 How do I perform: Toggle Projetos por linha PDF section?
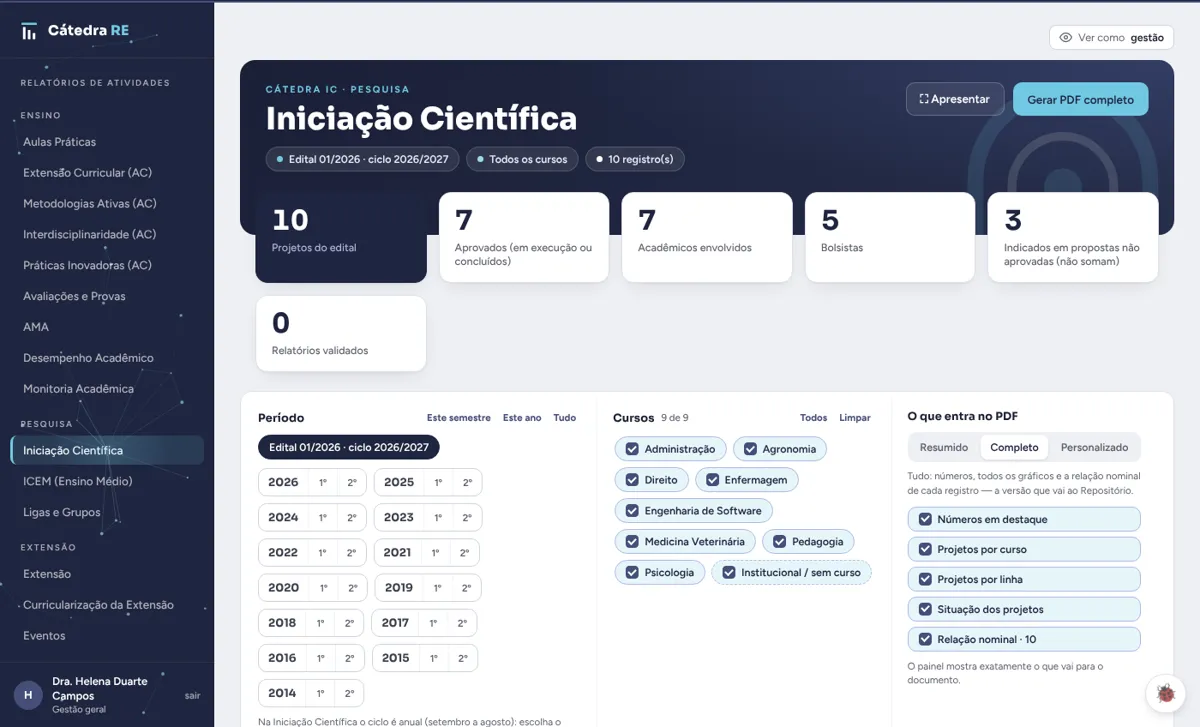(x=924, y=579)
